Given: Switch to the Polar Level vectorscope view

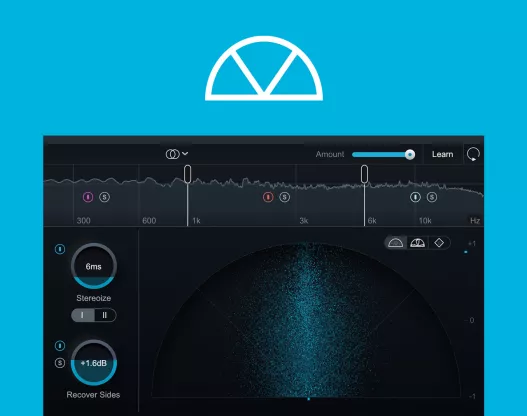Looking at the screenshot, I should coord(417,243).
